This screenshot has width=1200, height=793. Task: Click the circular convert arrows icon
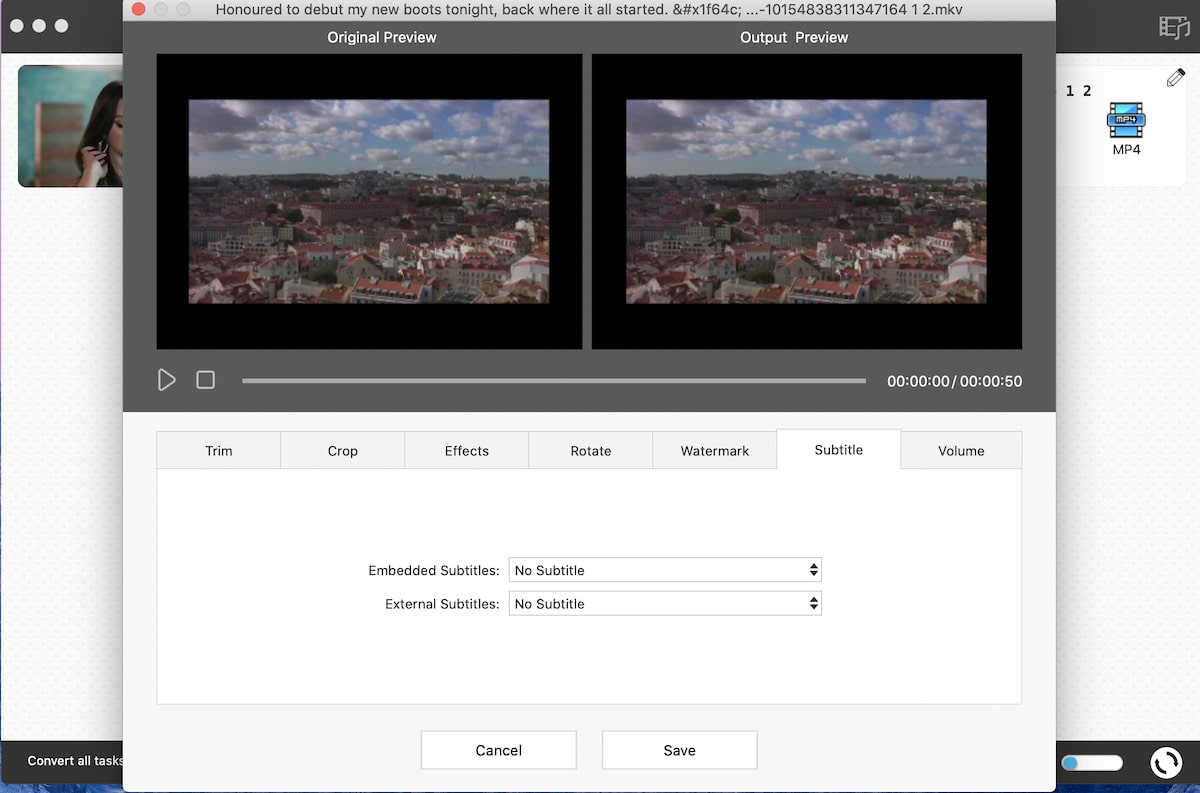(1165, 763)
